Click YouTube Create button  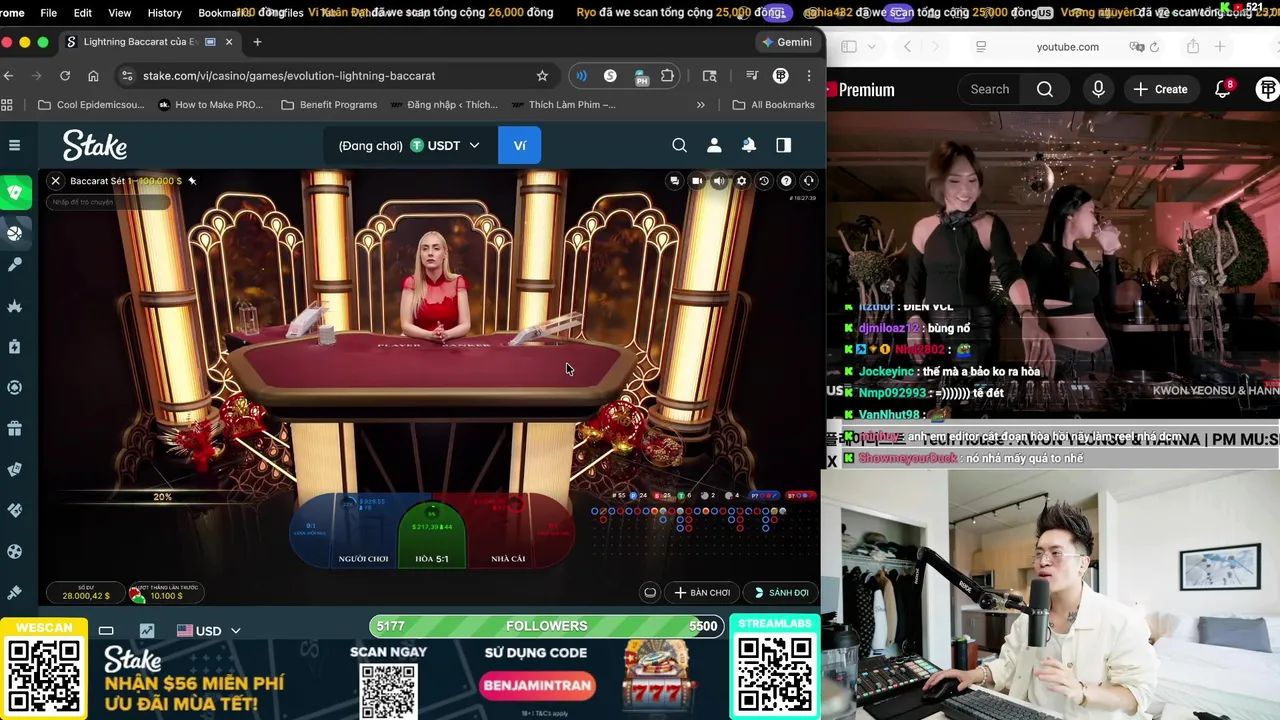1160,89
